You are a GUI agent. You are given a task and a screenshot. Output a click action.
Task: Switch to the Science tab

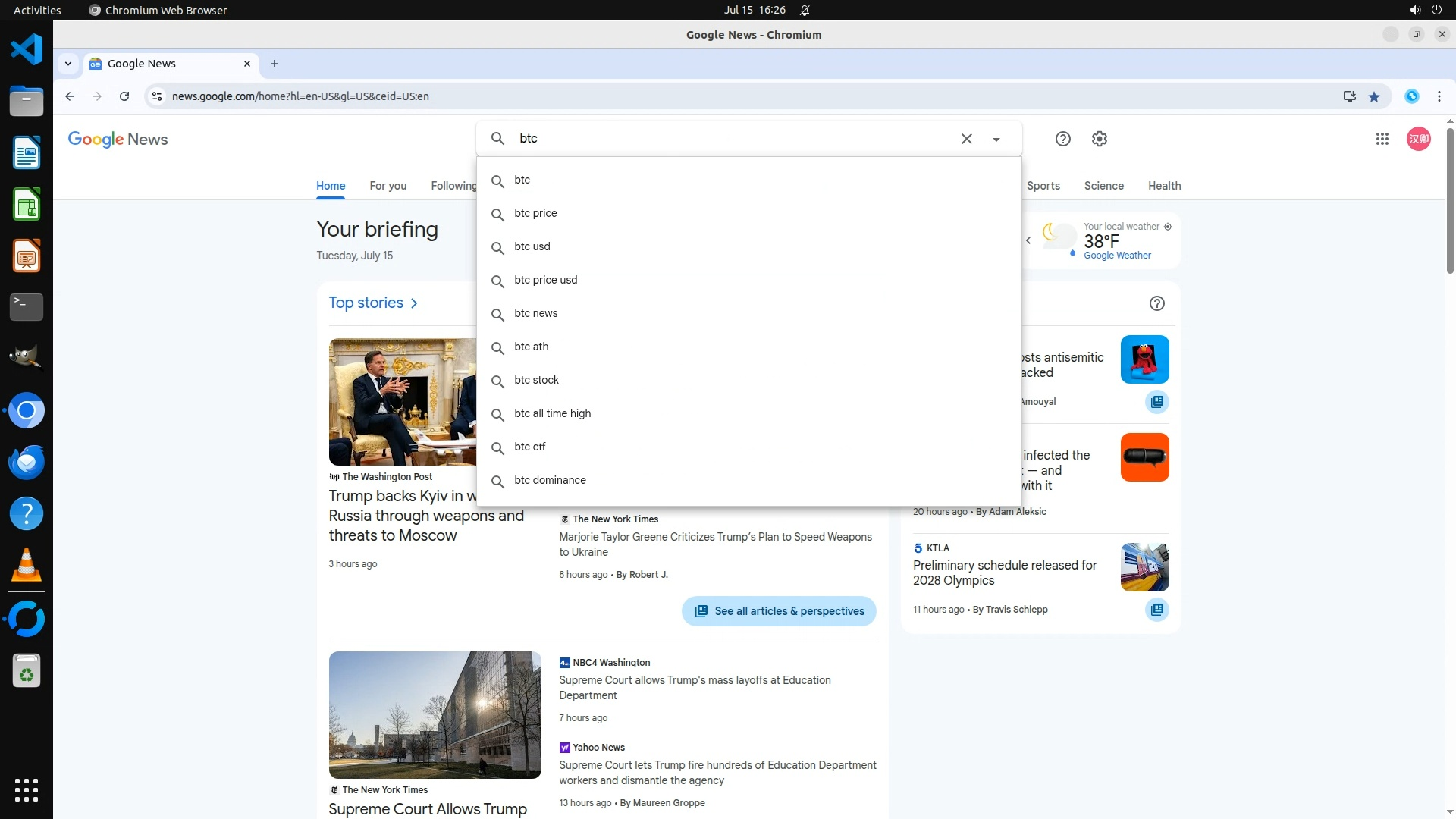[x=1103, y=186]
